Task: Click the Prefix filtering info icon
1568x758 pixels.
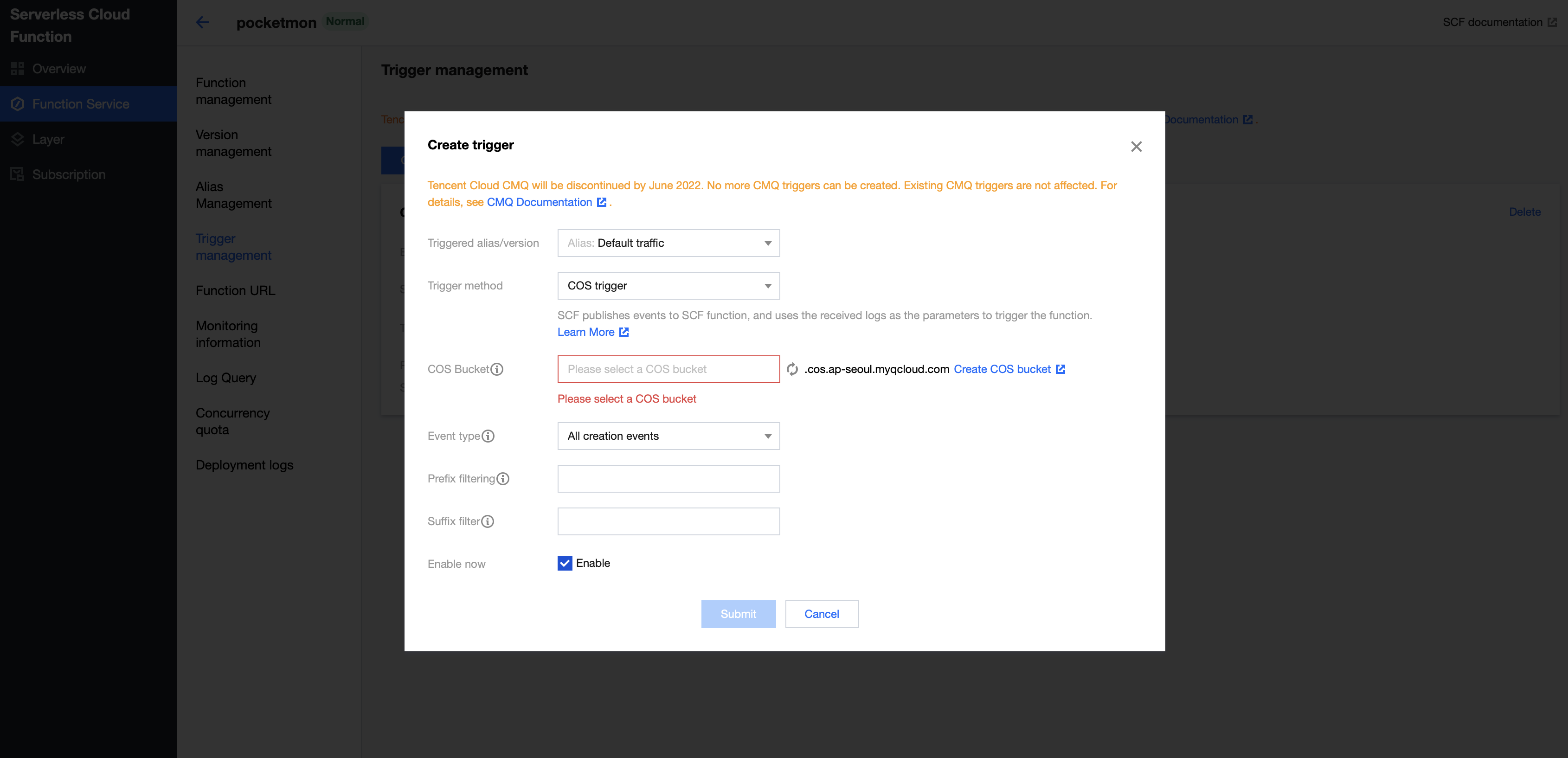Action: [x=503, y=479]
